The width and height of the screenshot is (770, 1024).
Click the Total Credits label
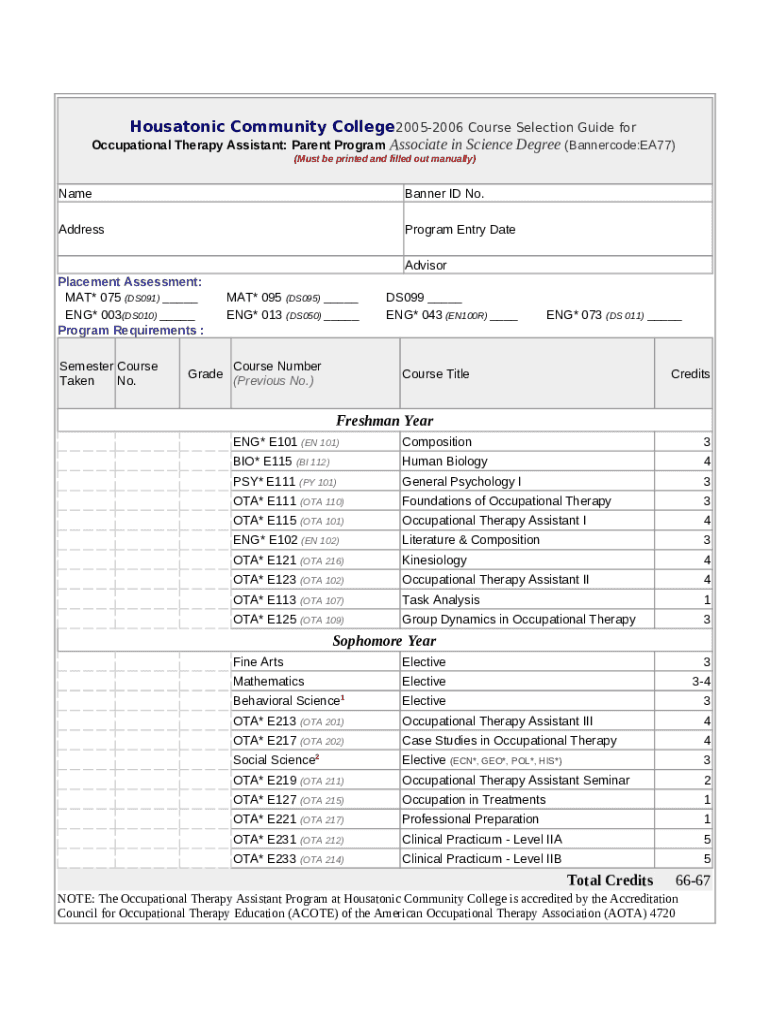pos(610,880)
